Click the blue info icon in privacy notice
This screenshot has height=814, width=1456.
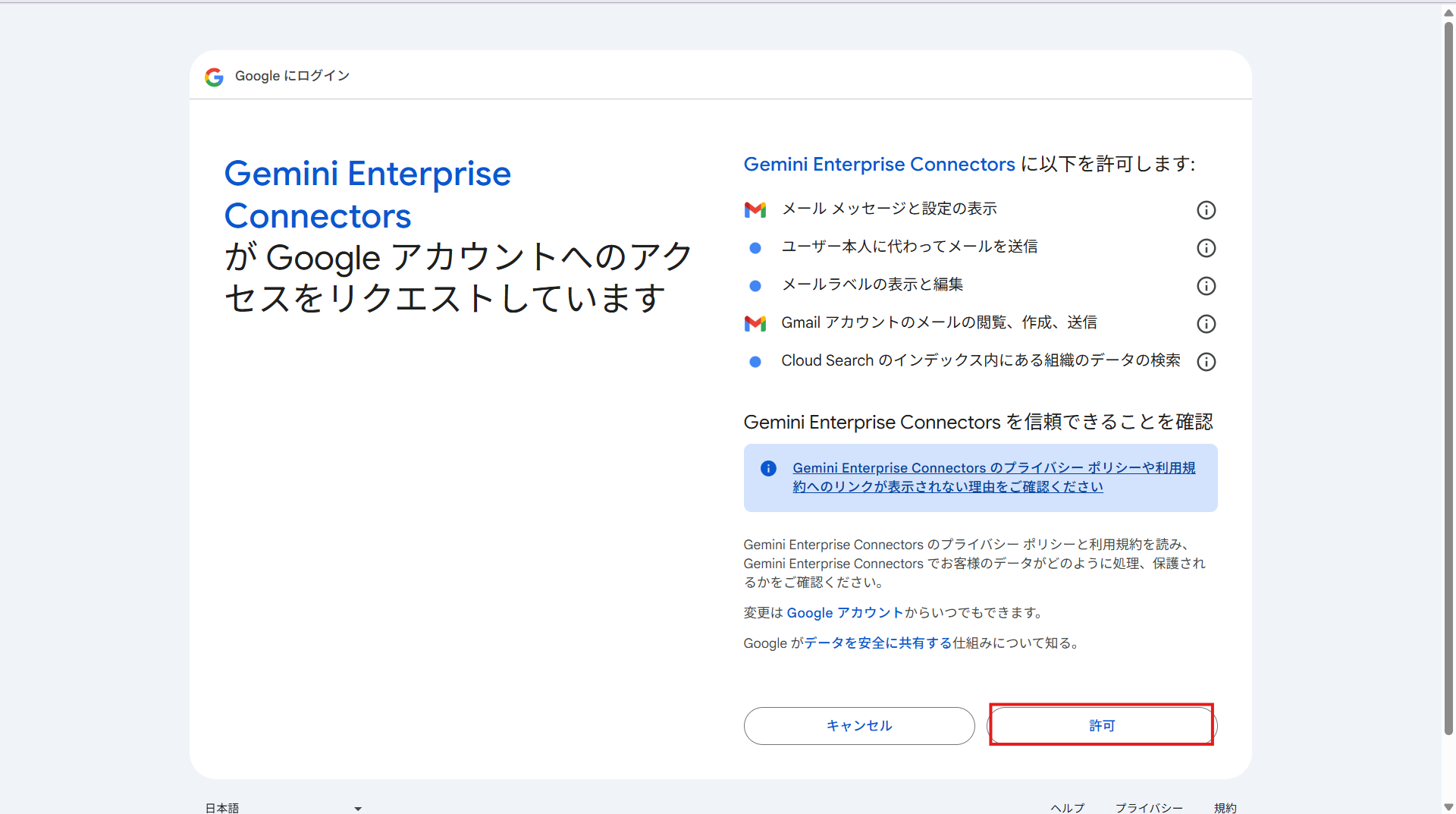click(x=768, y=468)
